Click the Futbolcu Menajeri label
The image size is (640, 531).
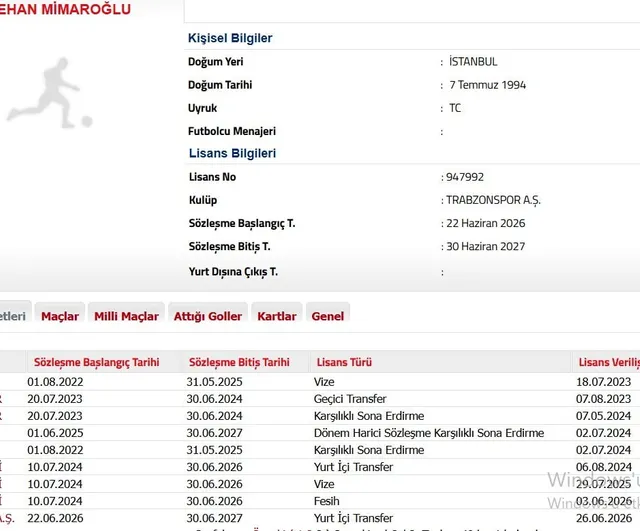tap(232, 131)
